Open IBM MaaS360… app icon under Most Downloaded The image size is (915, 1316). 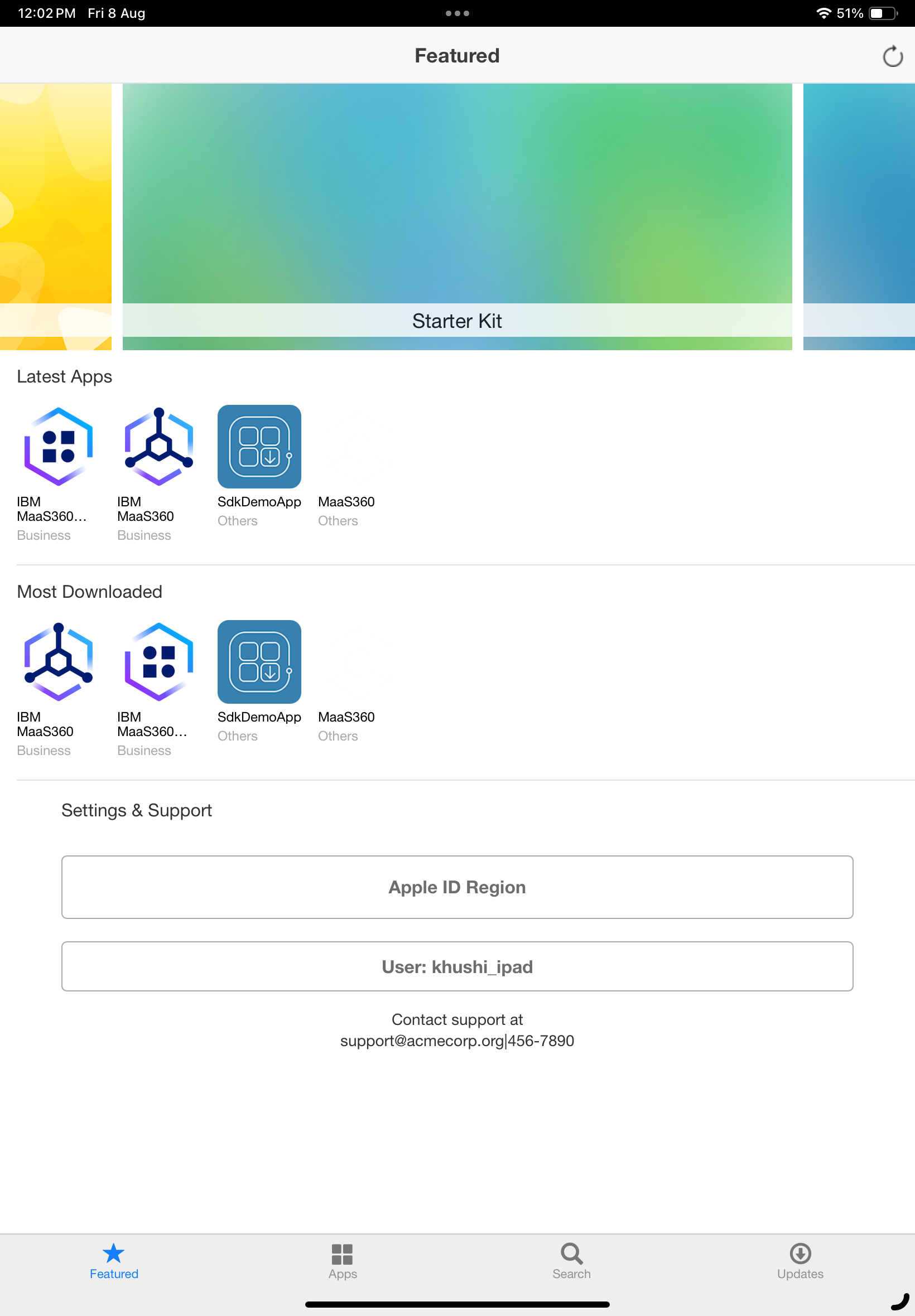(159, 662)
